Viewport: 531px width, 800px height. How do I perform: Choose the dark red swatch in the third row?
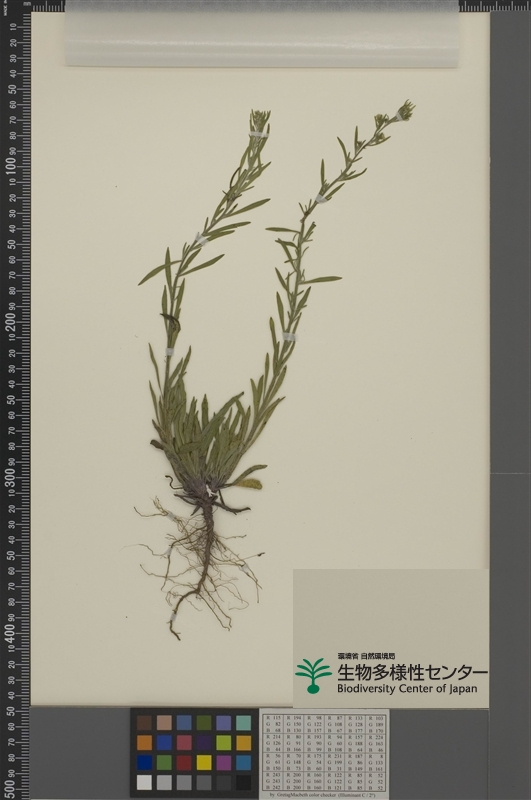pos(184,763)
